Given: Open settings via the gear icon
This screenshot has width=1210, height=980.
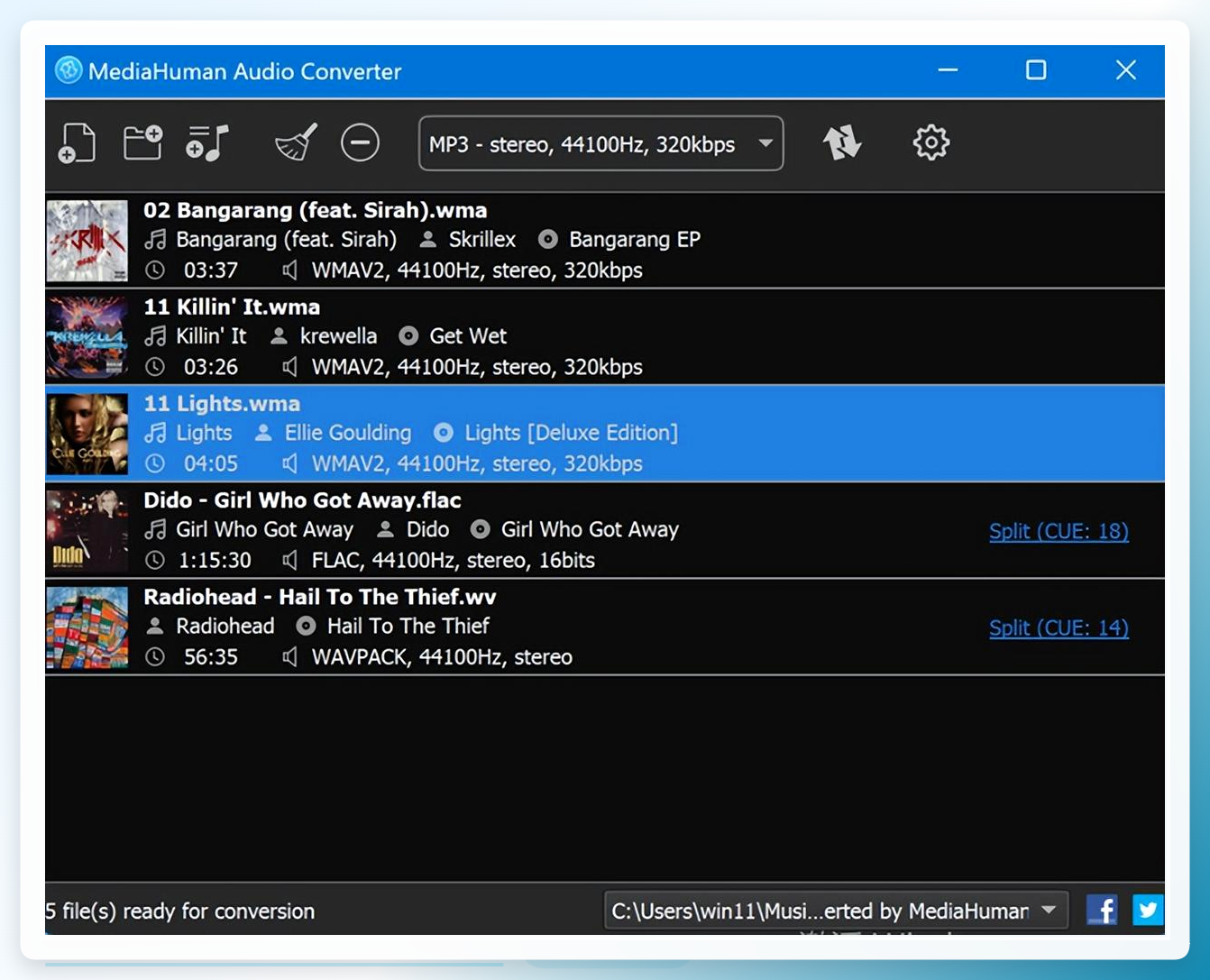Looking at the screenshot, I should coord(931,142).
